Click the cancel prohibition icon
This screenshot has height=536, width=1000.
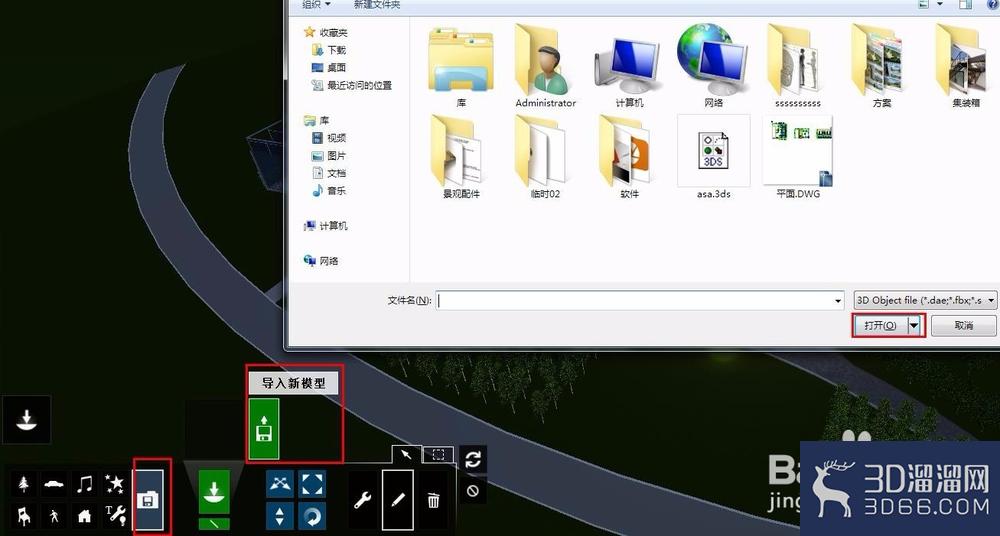(x=473, y=490)
